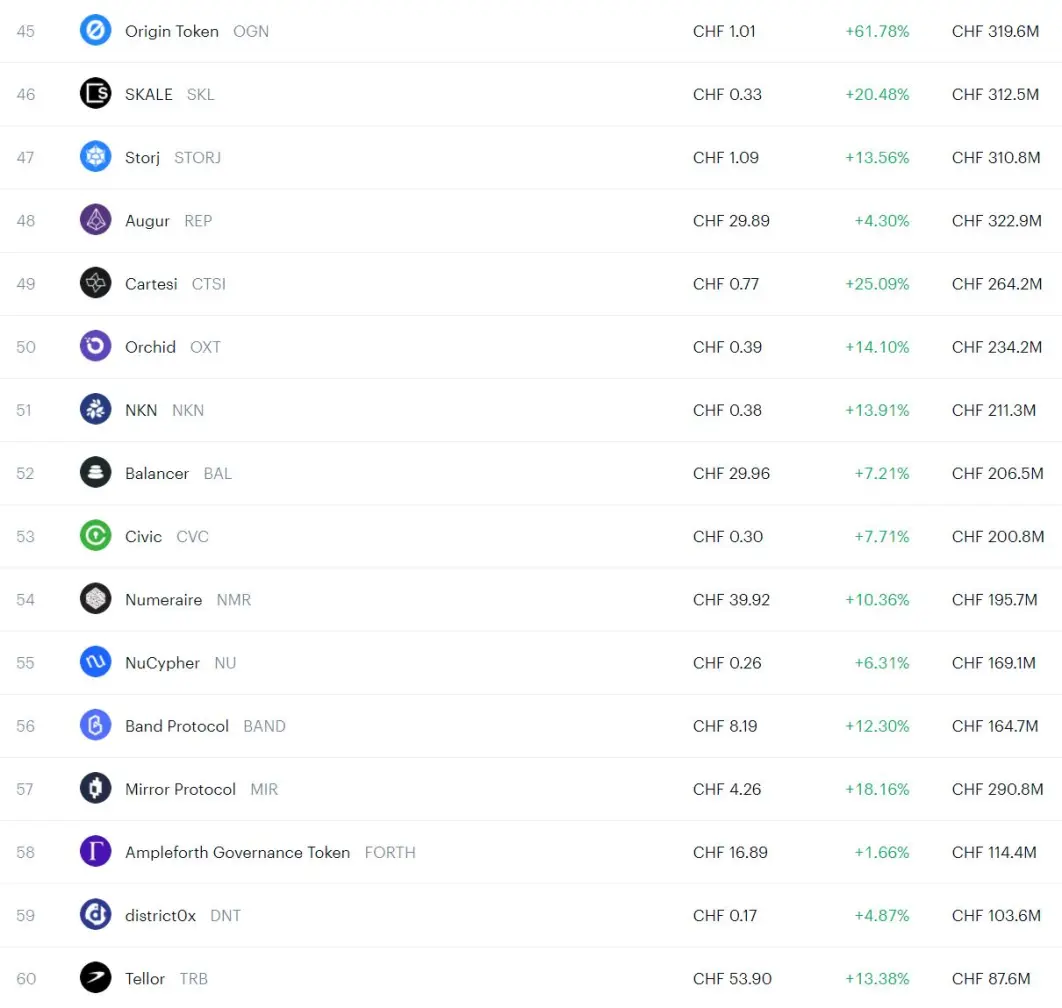Click Tellor market cap CHF 87.6M
1062x1008 pixels.
pyautogui.click(x=991, y=979)
